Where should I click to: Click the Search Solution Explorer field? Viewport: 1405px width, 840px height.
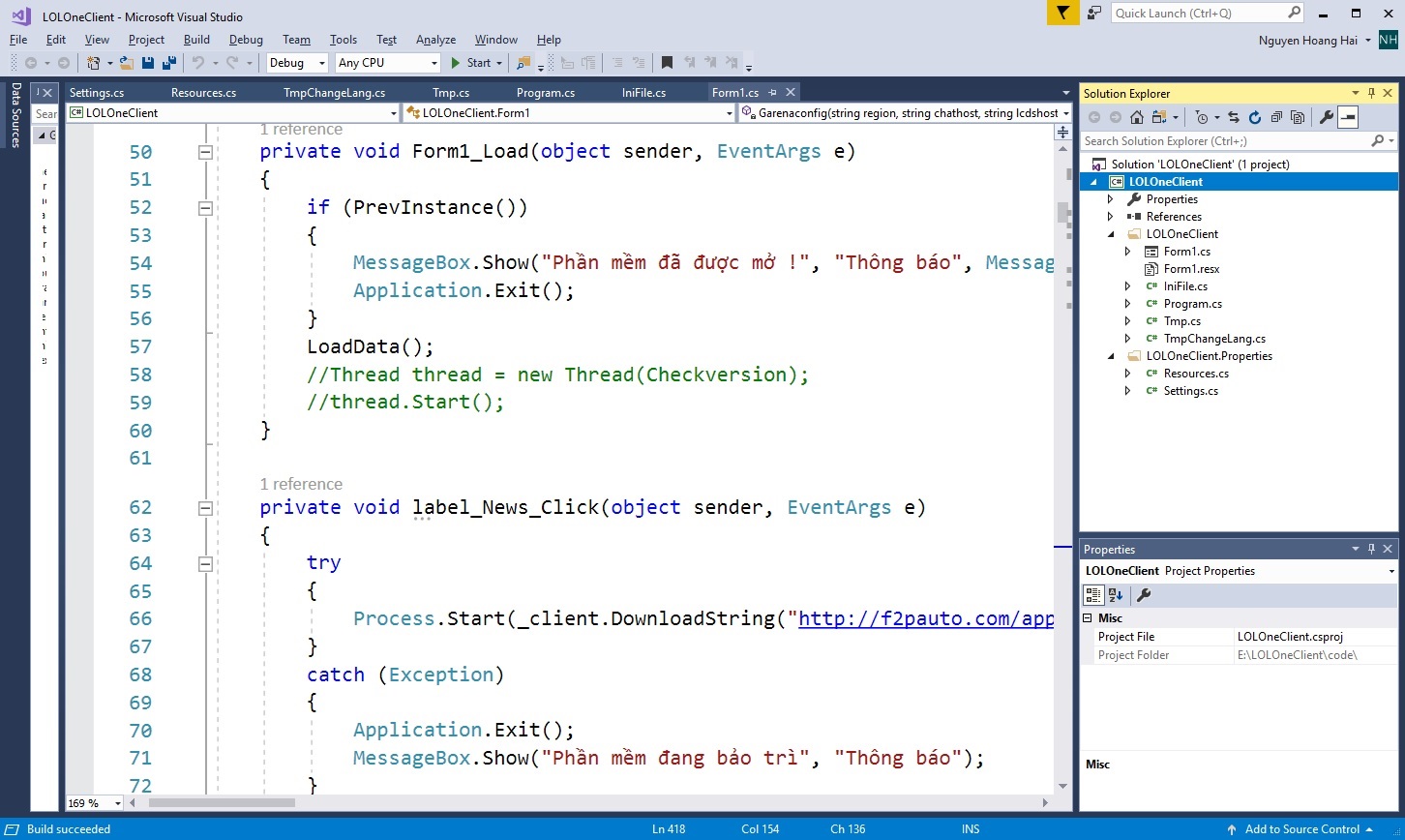pos(1224,141)
